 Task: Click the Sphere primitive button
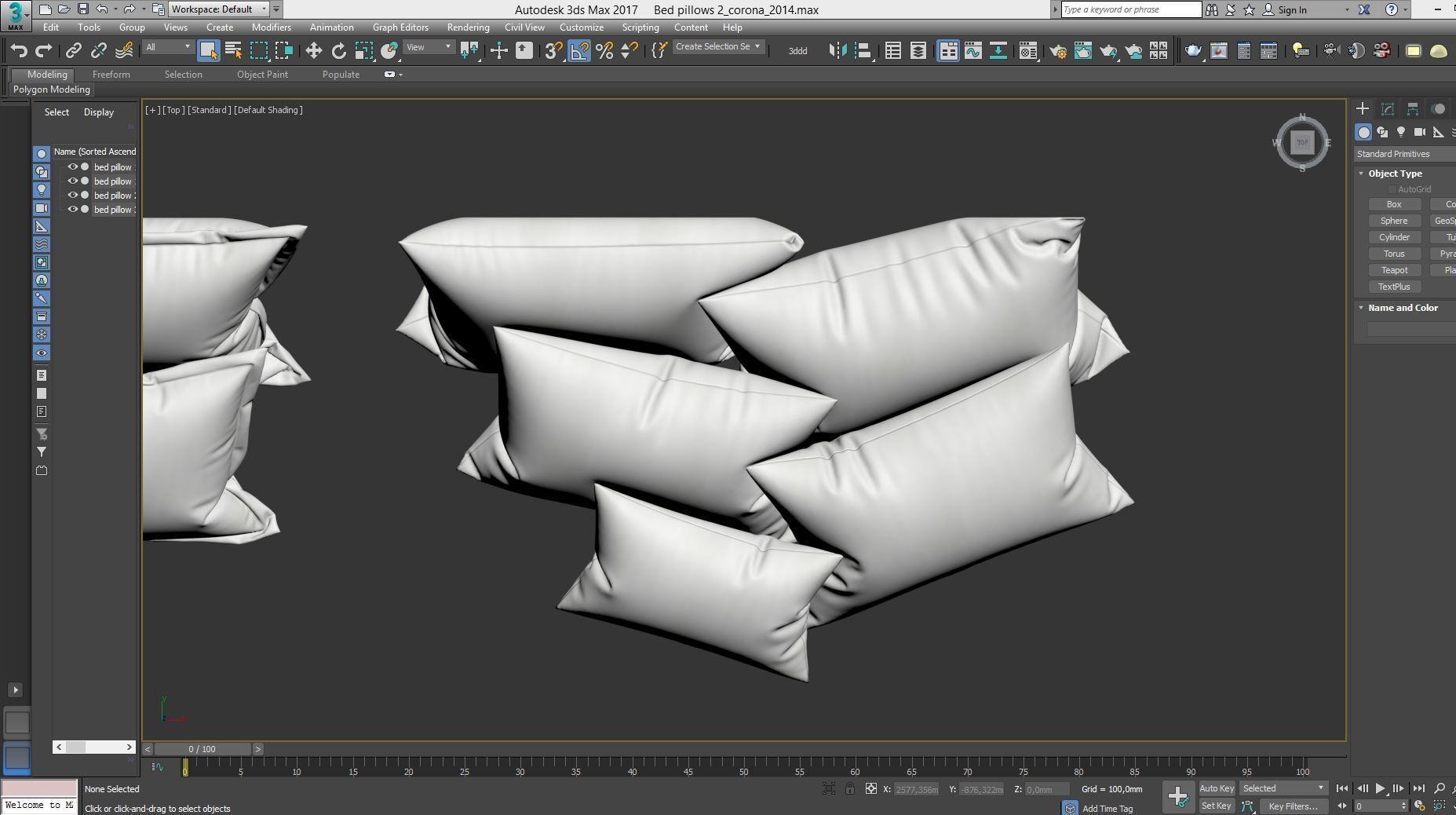click(1394, 221)
